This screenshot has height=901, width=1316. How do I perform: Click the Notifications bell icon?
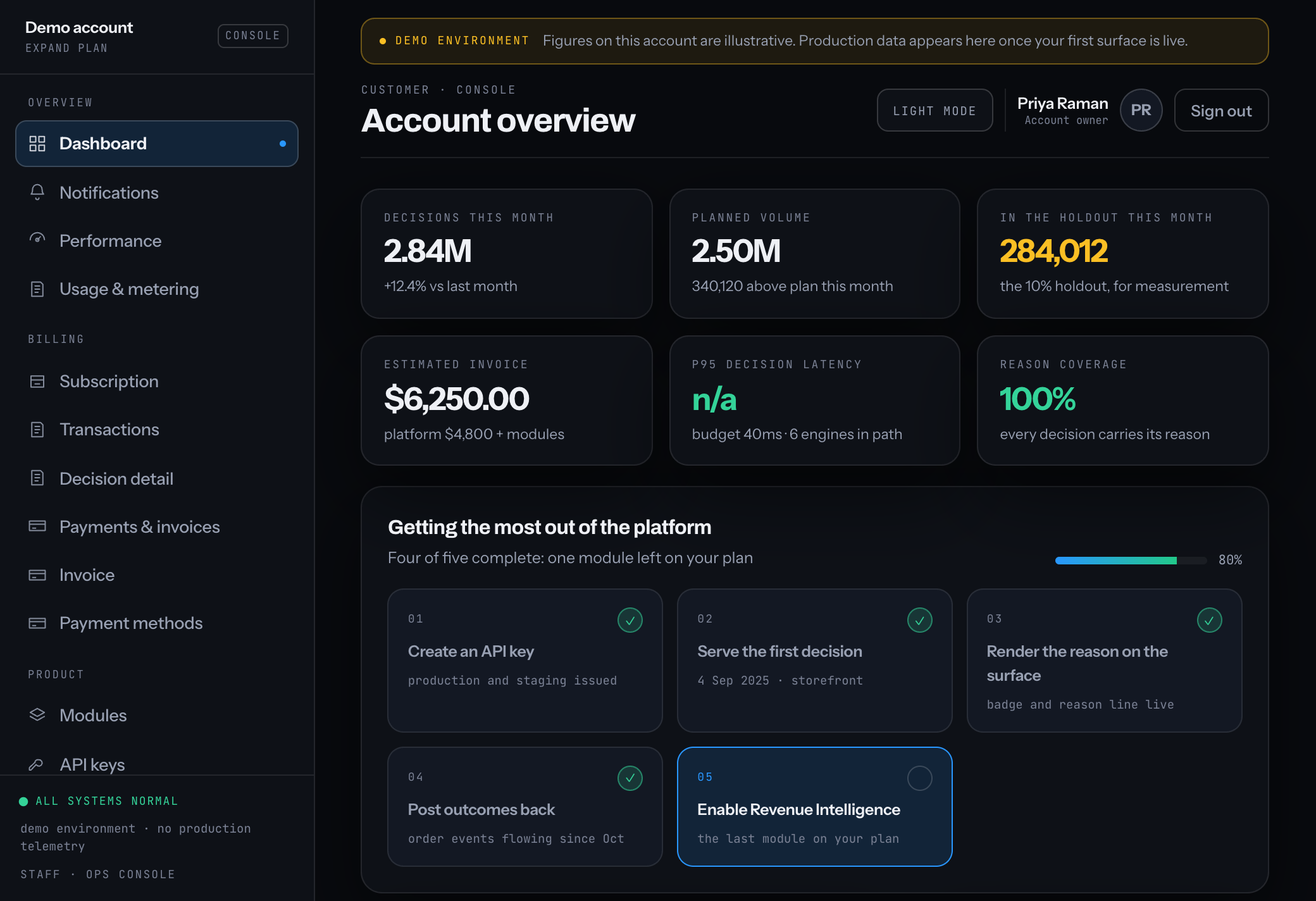(x=37, y=192)
